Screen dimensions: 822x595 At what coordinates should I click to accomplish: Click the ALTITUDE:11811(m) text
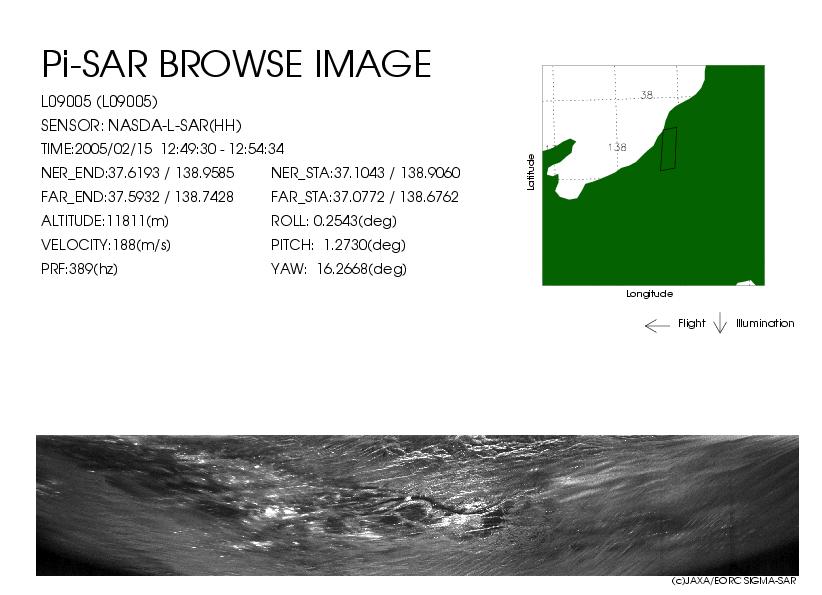click(105, 221)
